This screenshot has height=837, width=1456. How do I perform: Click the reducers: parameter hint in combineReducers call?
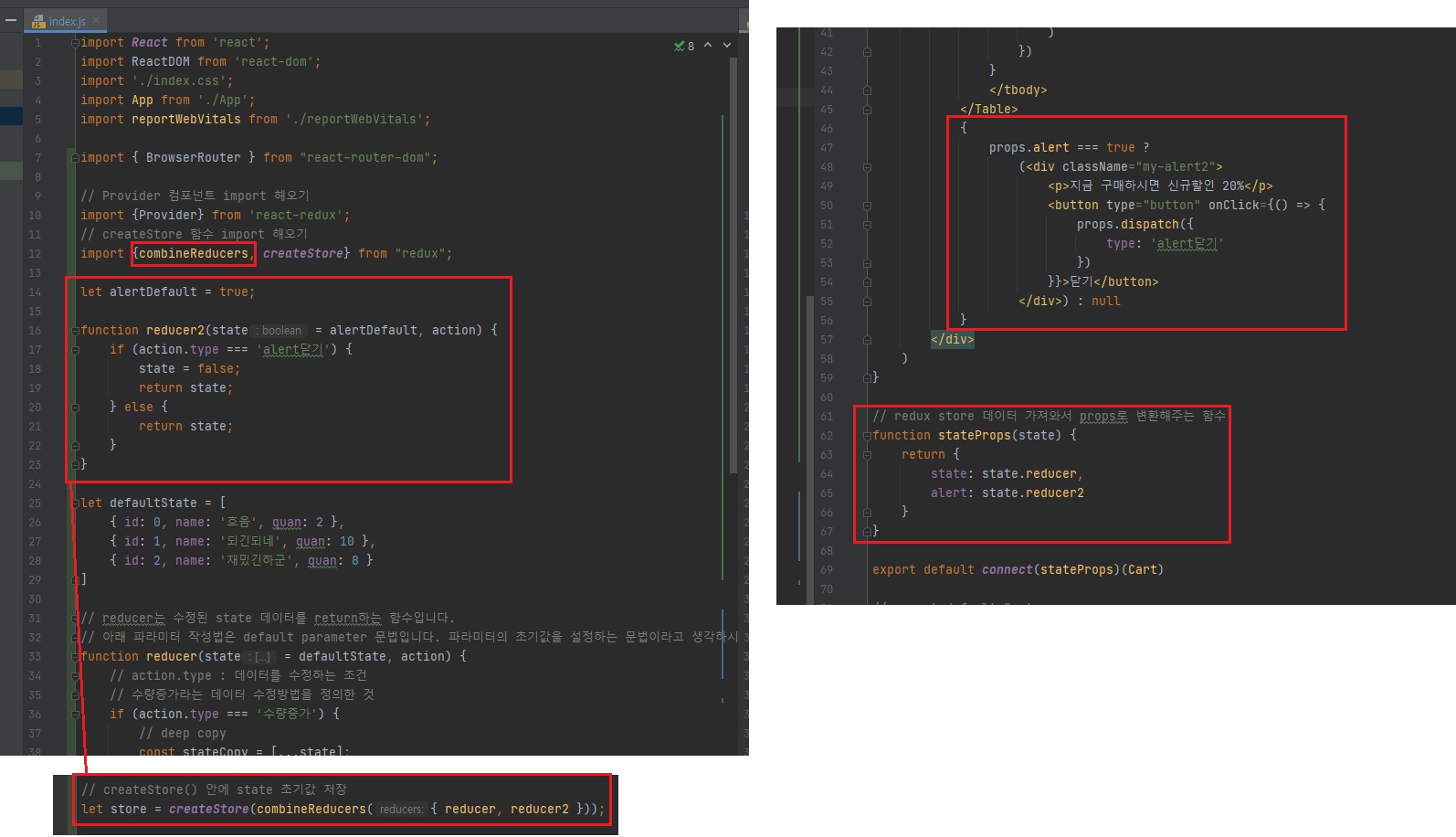click(401, 810)
